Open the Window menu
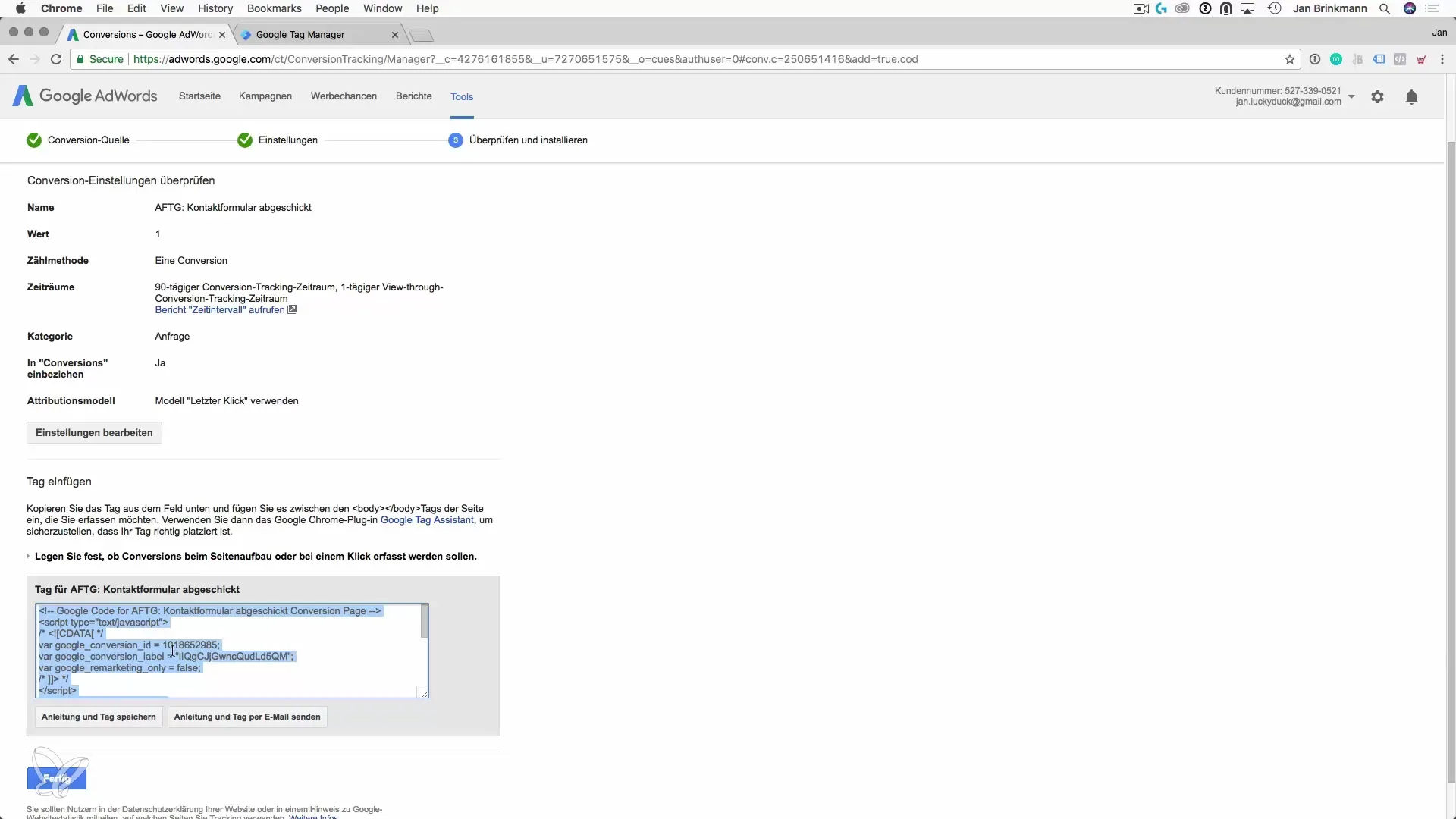The width and height of the screenshot is (1456, 819). point(382,8)
